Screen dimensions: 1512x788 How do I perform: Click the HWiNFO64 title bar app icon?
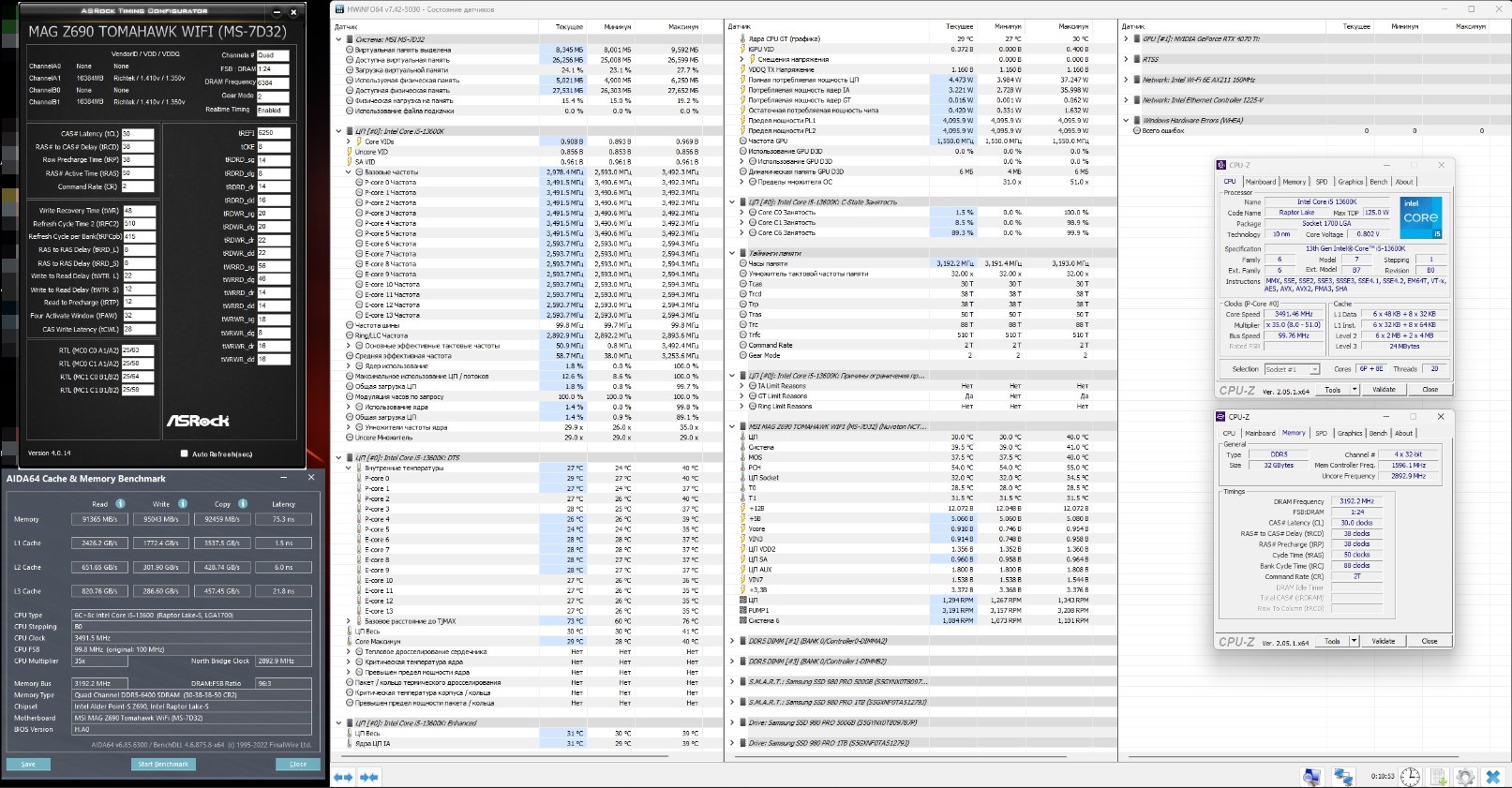coord(337,8)
